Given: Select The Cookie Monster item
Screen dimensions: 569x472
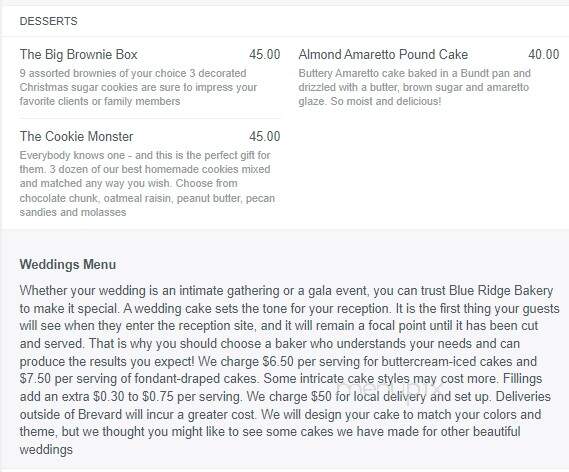Looking at the screenshot, I should click(77, 136).
